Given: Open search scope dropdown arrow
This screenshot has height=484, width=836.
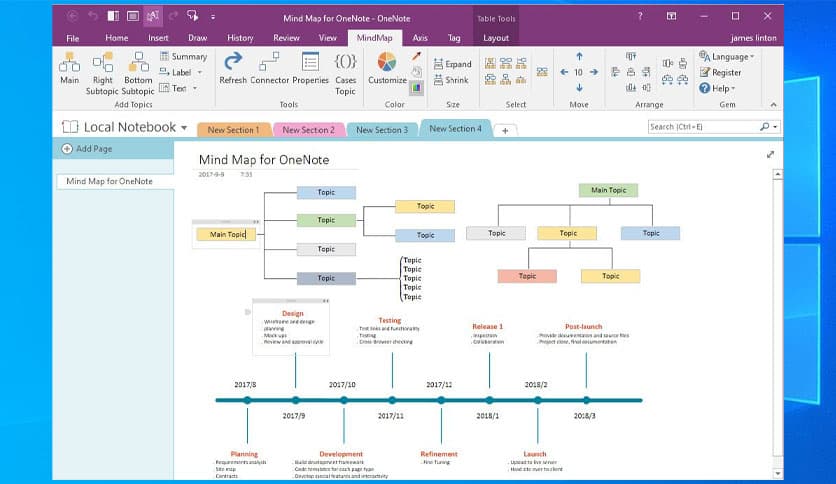Looking at the screenshot, I should tap(775, 127).
